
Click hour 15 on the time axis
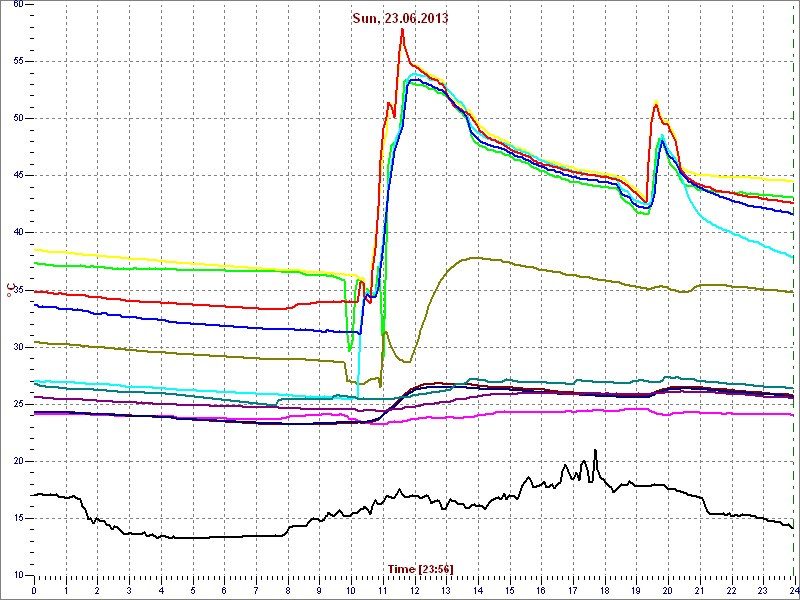pos(509,590)
